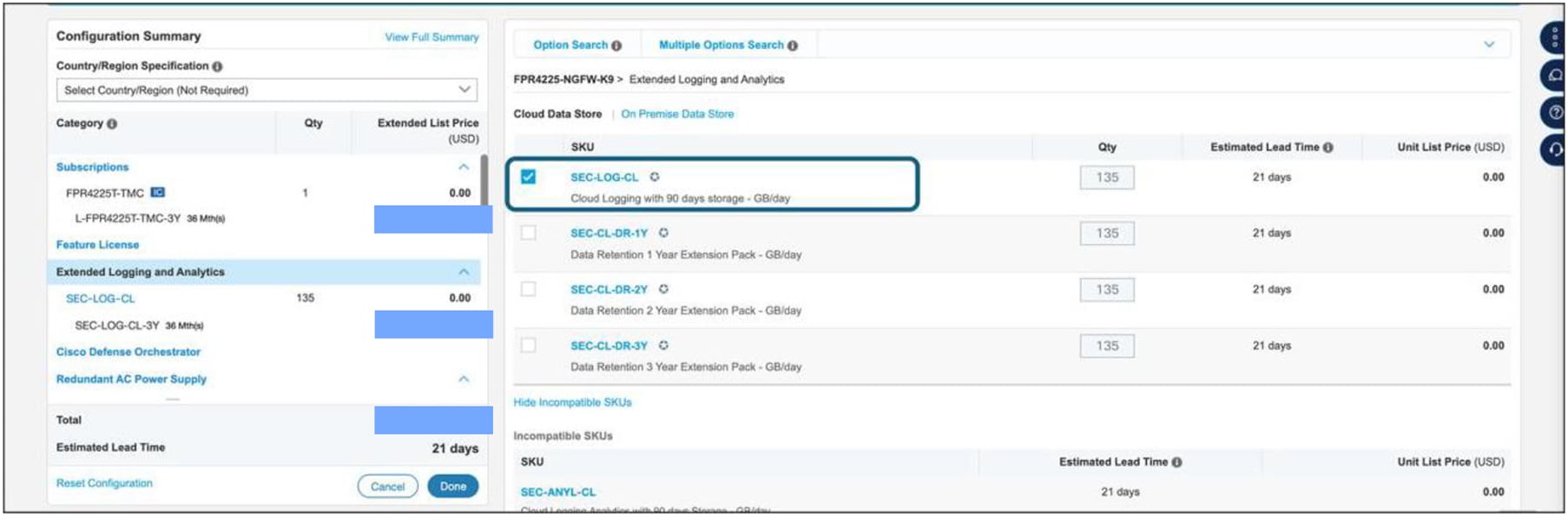Viewport: 1568px width, 517px height.
Task: Open the SEC-LOG-CL SKU link in table
Action: click(x=604, y=177)
